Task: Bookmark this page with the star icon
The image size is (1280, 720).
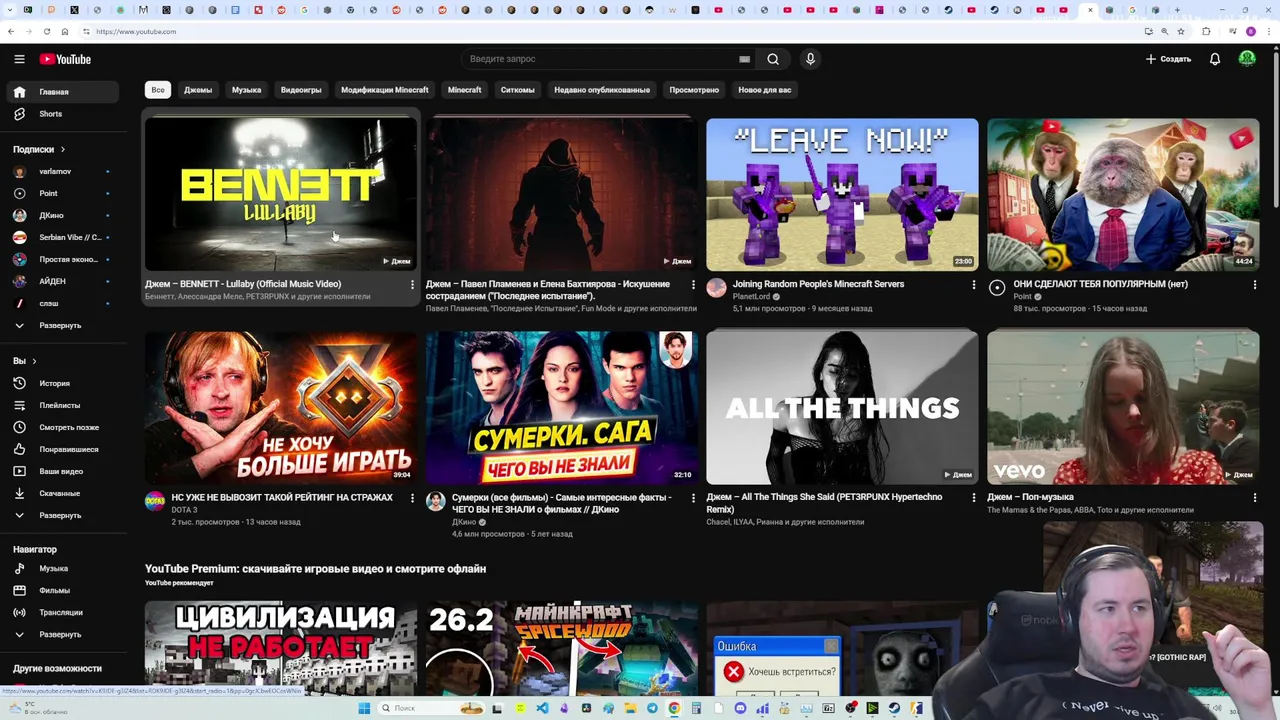Action: [x=1181, y=31]
